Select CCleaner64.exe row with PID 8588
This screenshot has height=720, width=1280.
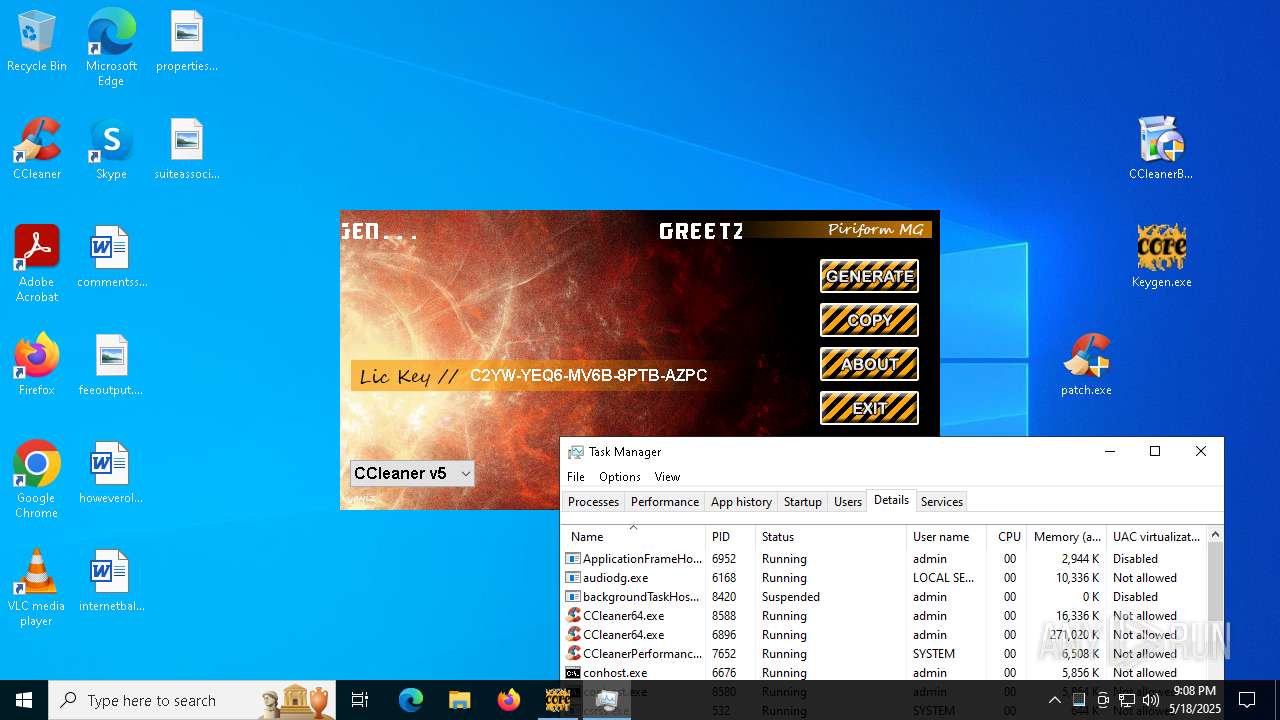[884, 616]
